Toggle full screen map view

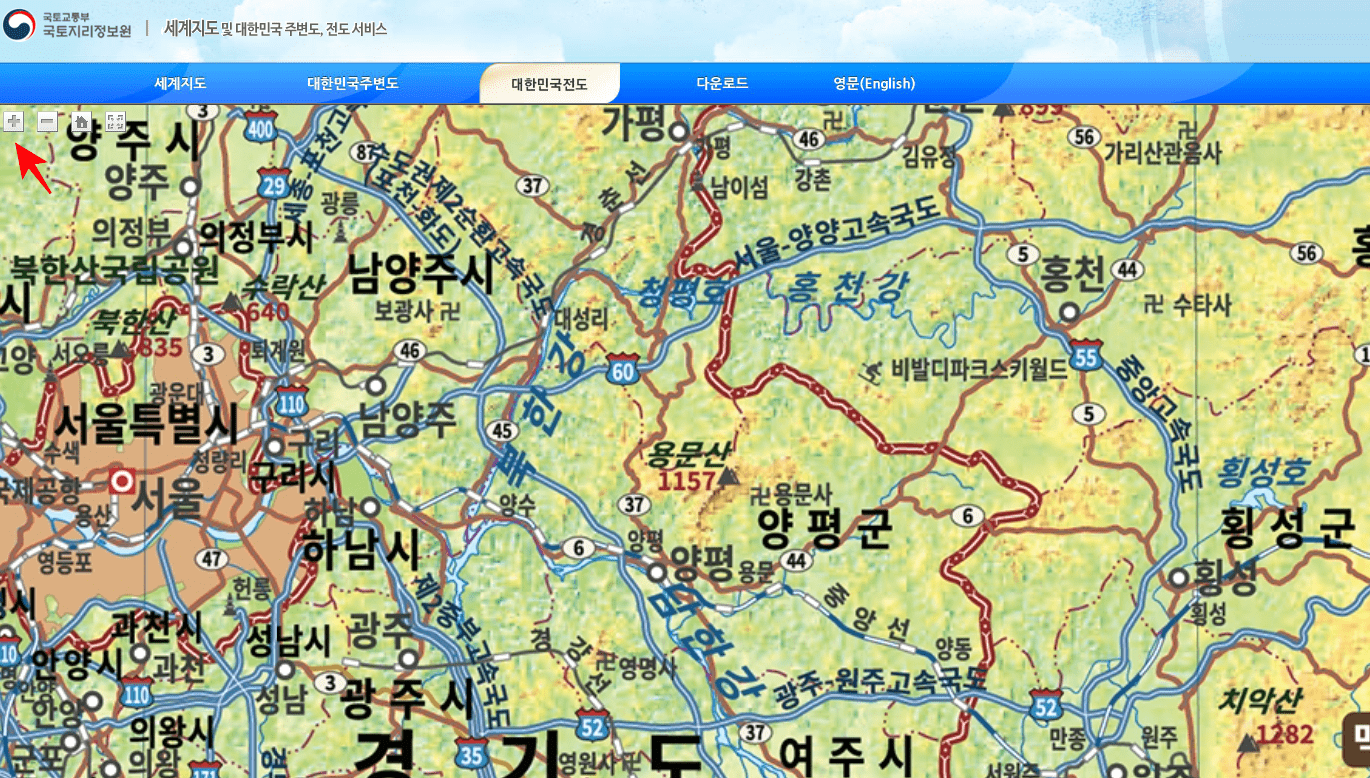tap(115, 122)
